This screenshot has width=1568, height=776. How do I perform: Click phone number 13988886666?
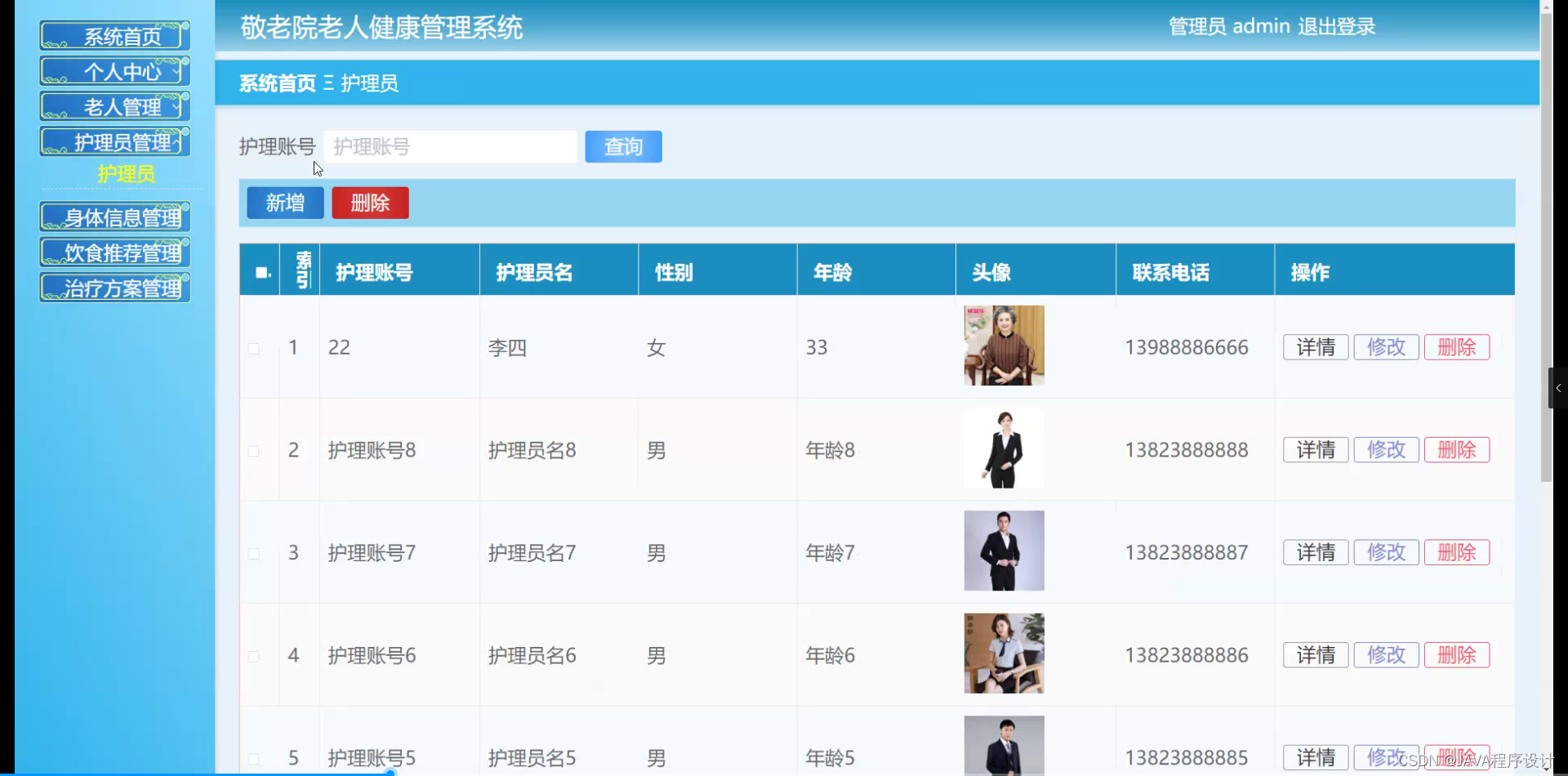pyautogui.click(x=1187, y=347)
